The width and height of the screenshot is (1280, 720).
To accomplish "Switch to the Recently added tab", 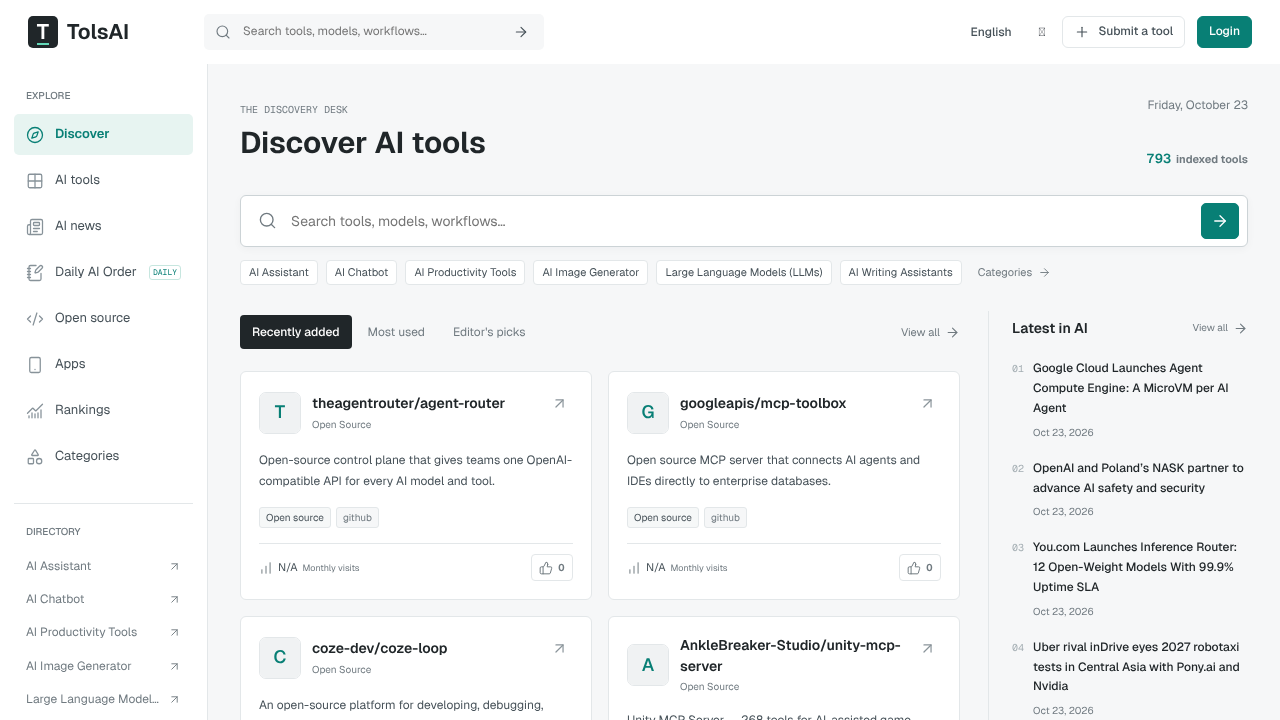I will (296, 332).
